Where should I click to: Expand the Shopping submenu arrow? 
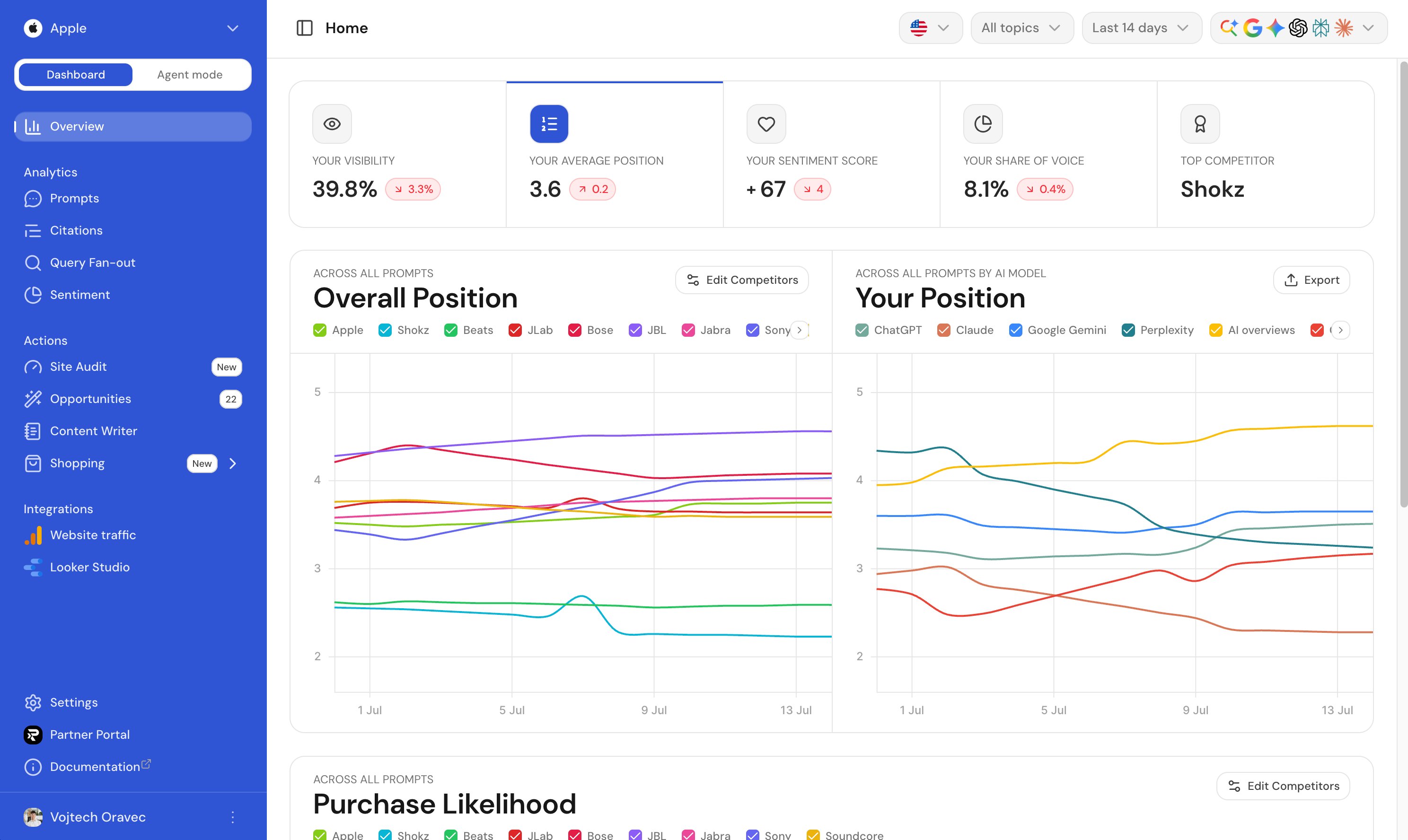pos(233,464)
